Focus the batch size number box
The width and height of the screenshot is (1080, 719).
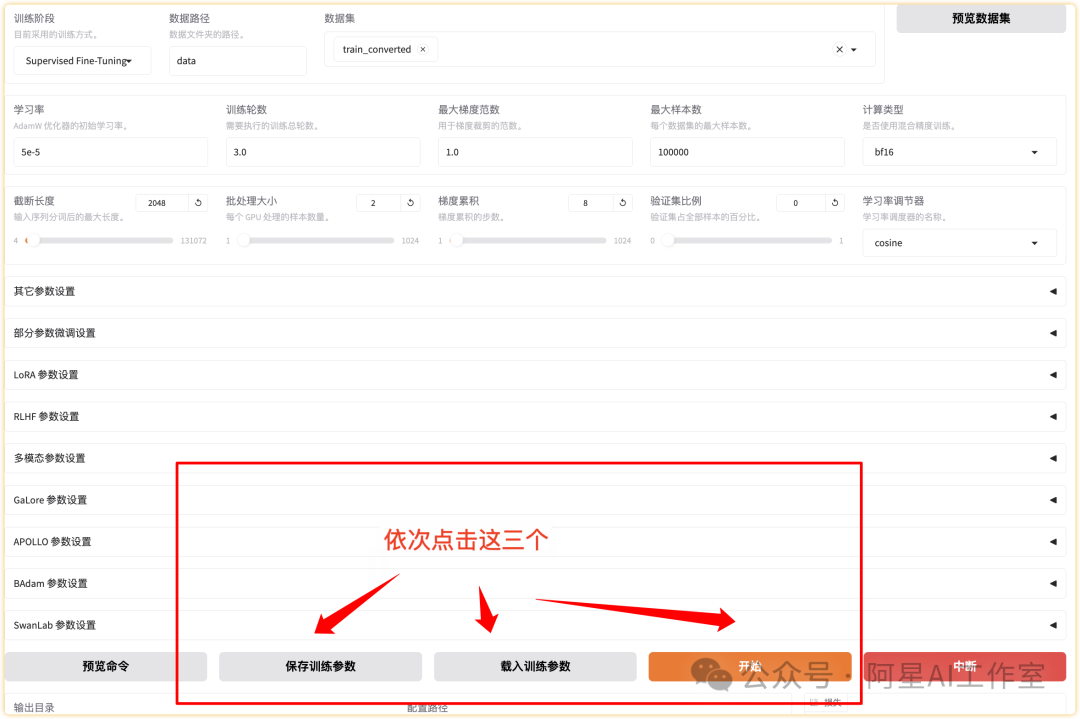(378, 203)
